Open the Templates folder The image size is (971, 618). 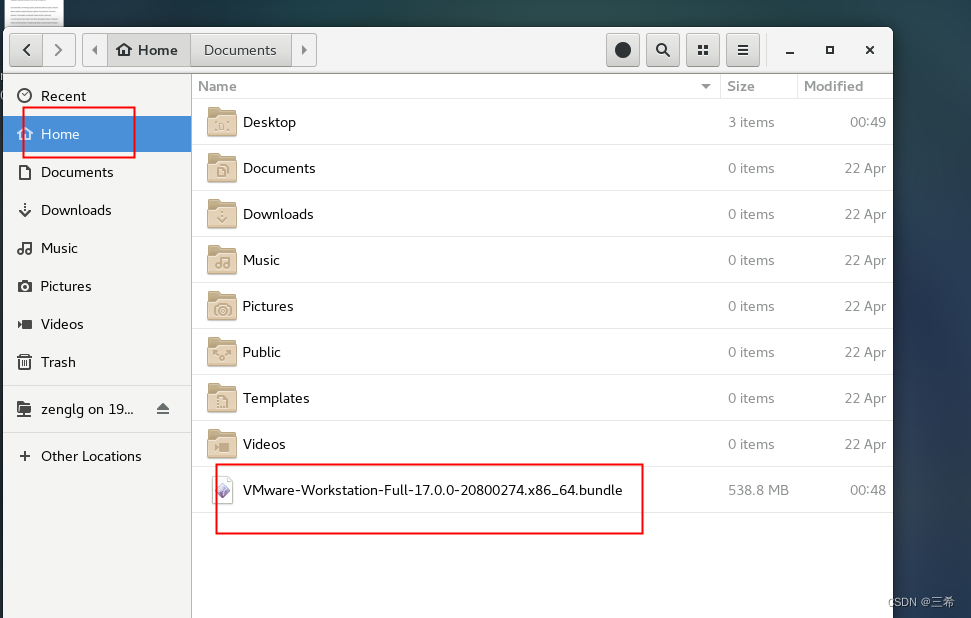coord(276,398)
